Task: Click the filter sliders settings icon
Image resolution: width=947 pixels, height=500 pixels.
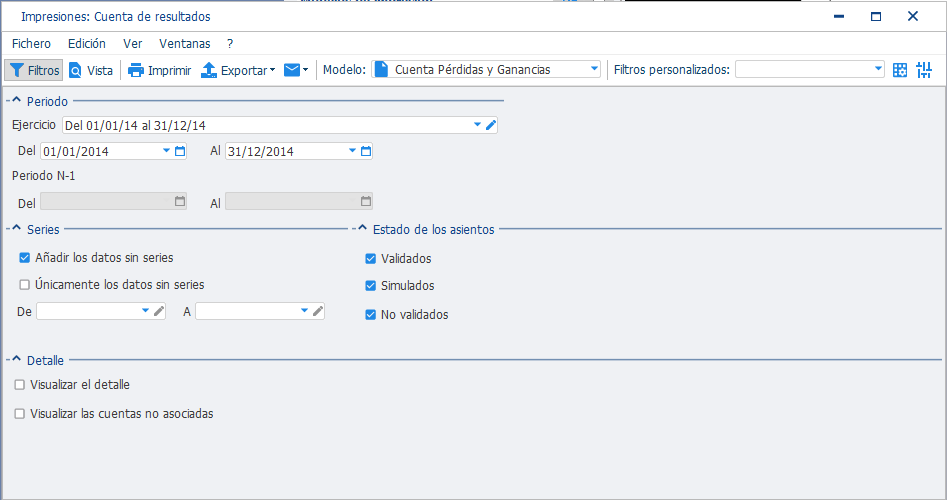Action: [924, 70]
